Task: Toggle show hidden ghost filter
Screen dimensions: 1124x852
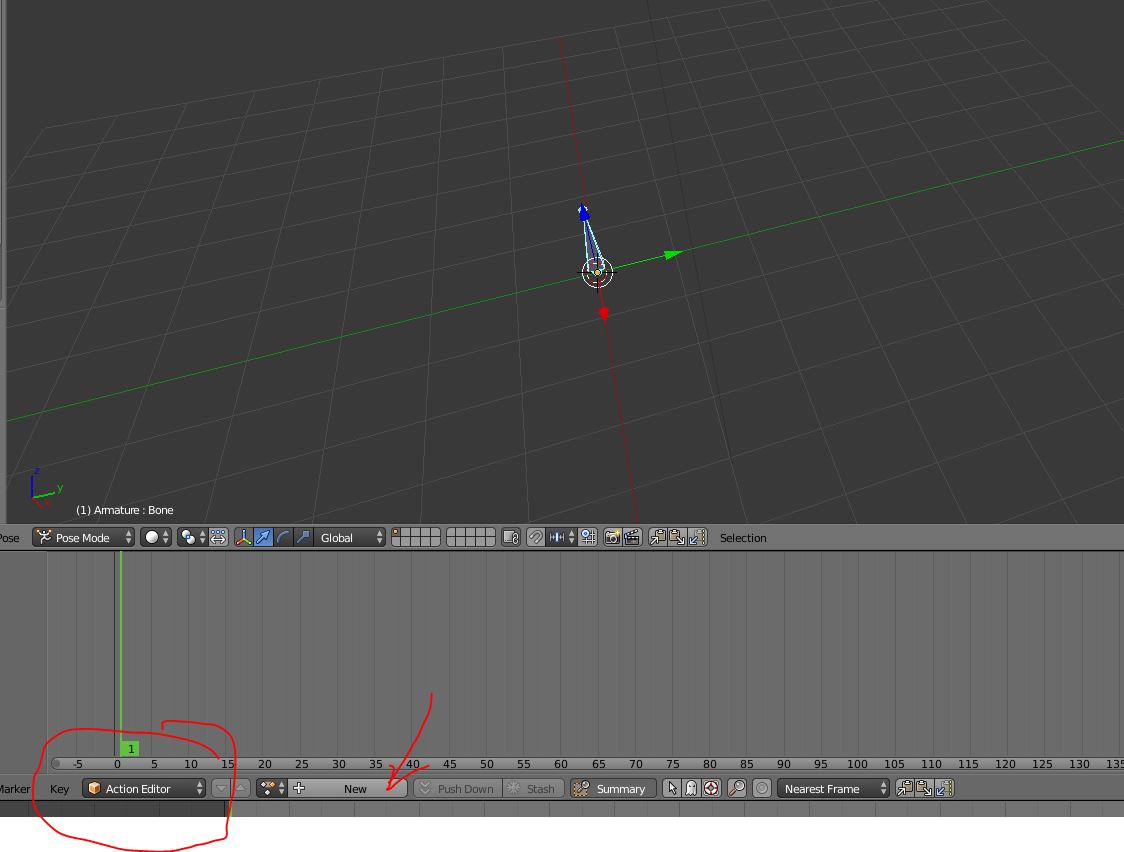Action: (x=691, y=789)
